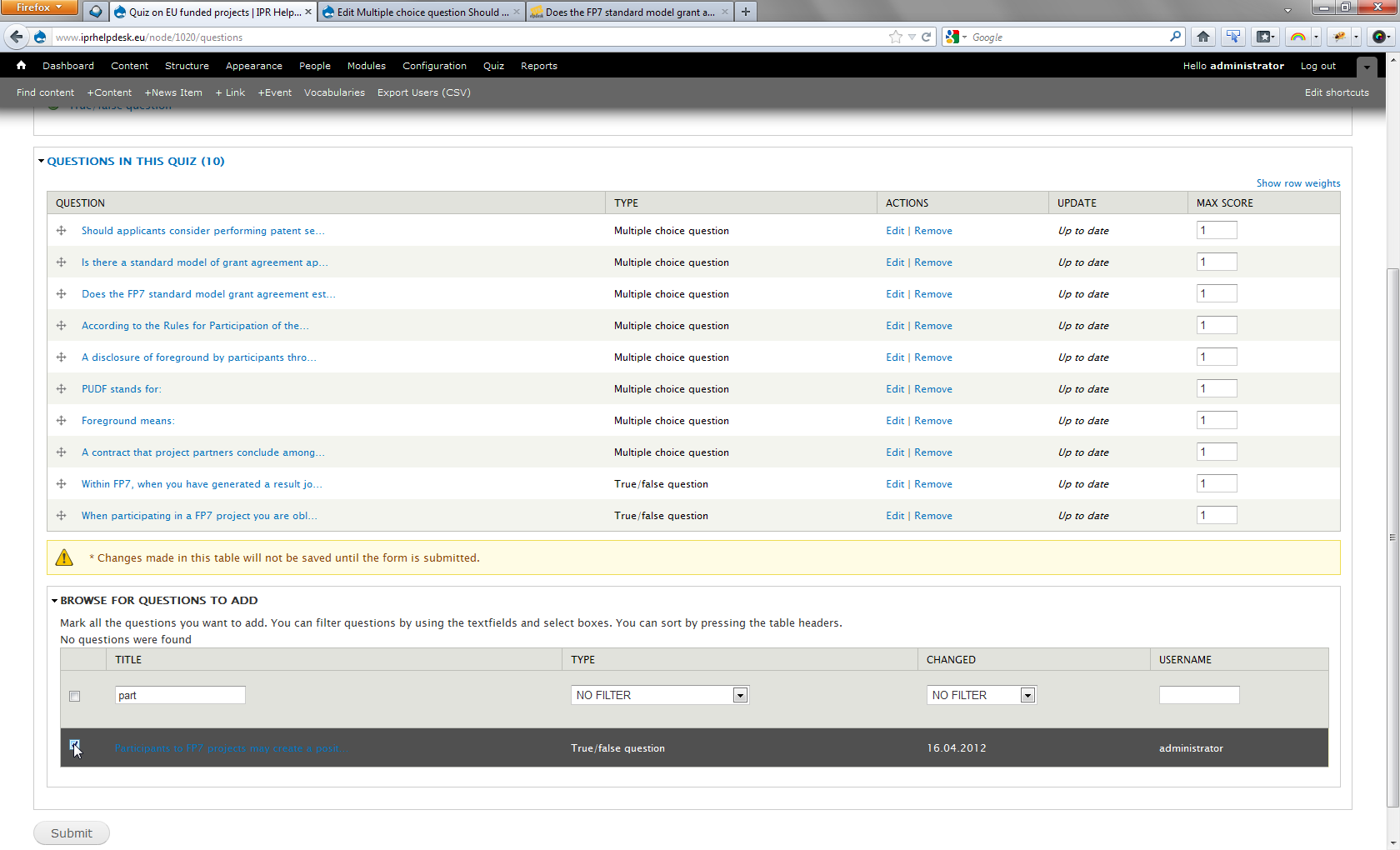The width and height of the screenshot is (1400, 850).
Task: Grab drag handle for Foreground means row
Action: pos(61,421)
